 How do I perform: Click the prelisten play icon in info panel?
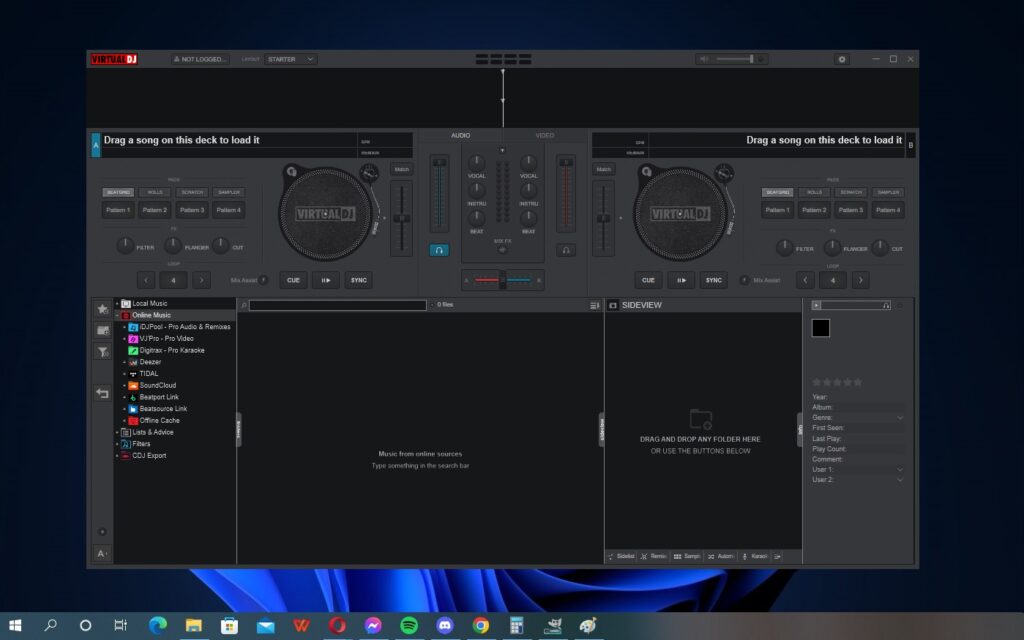click(816, 305)
